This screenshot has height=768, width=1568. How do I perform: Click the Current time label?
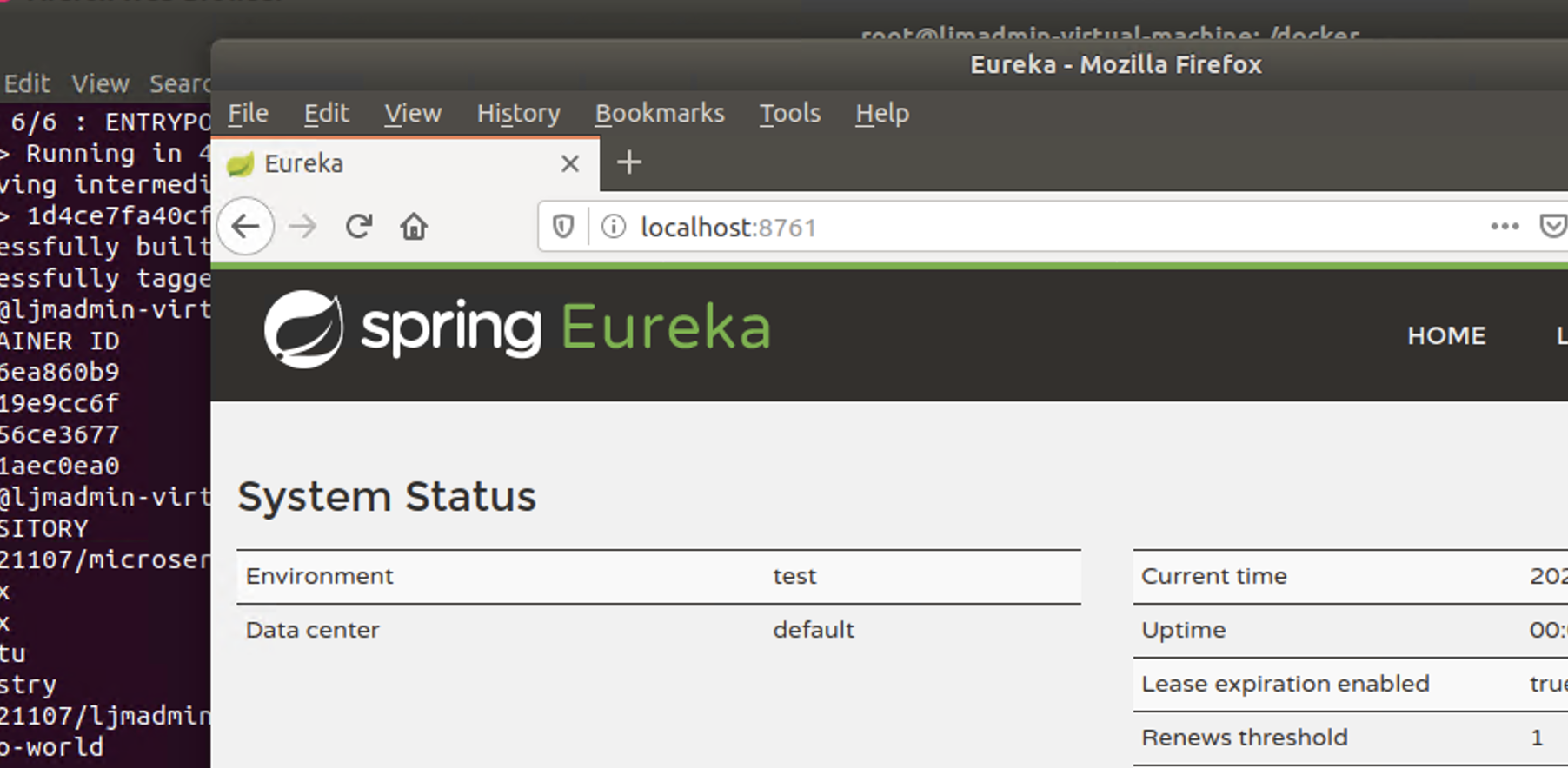(x=1213, y=576)
